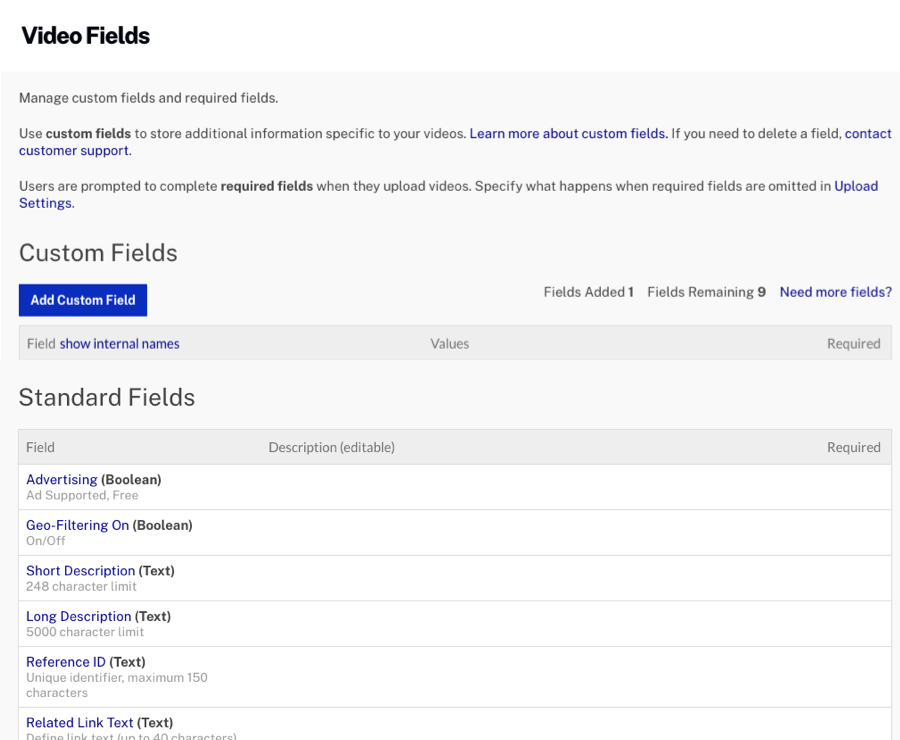Open the Related Link Text field
The image size is (900, 740).
tap(79, 722)
